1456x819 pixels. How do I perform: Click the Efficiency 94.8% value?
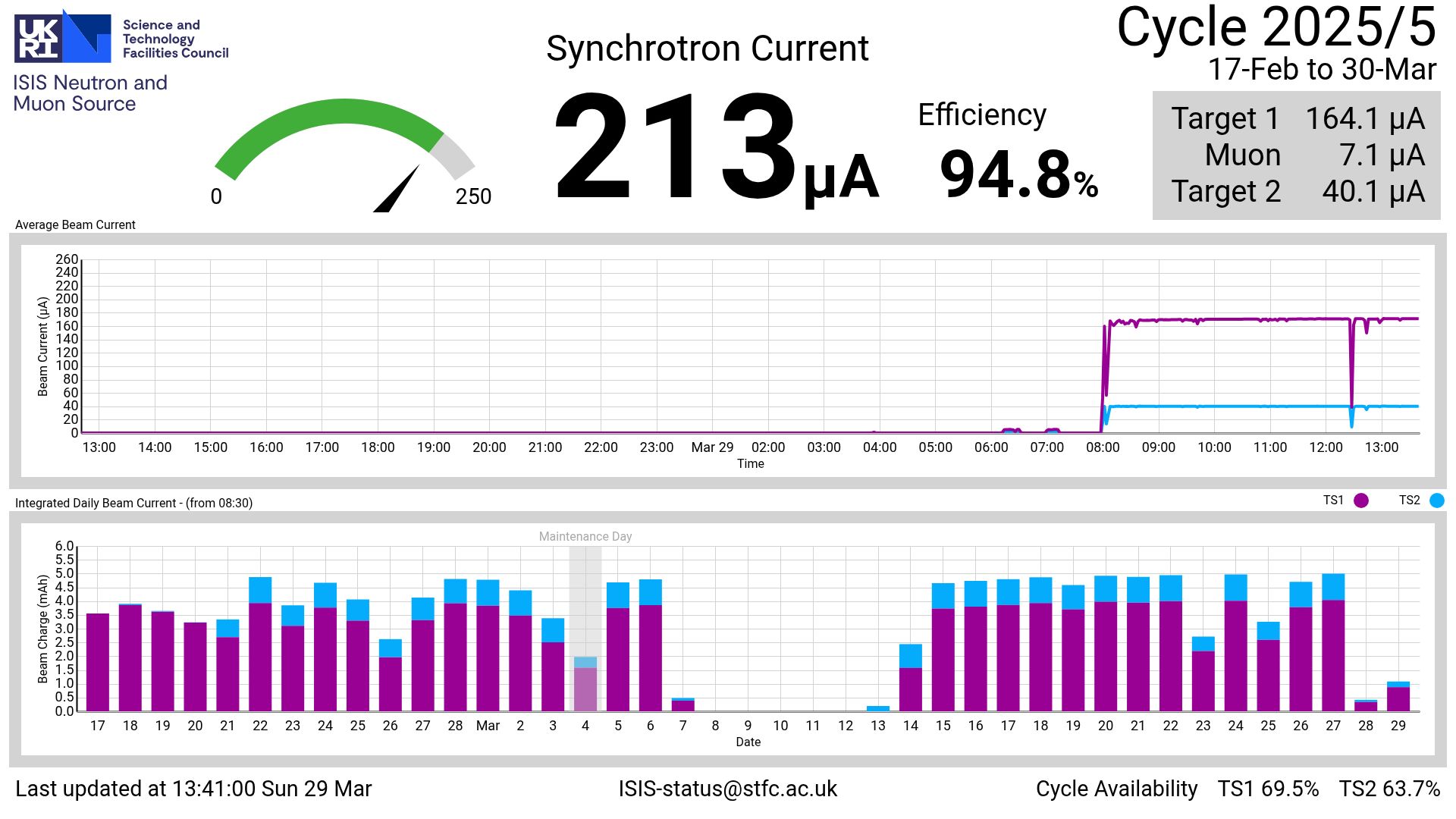1018,174
